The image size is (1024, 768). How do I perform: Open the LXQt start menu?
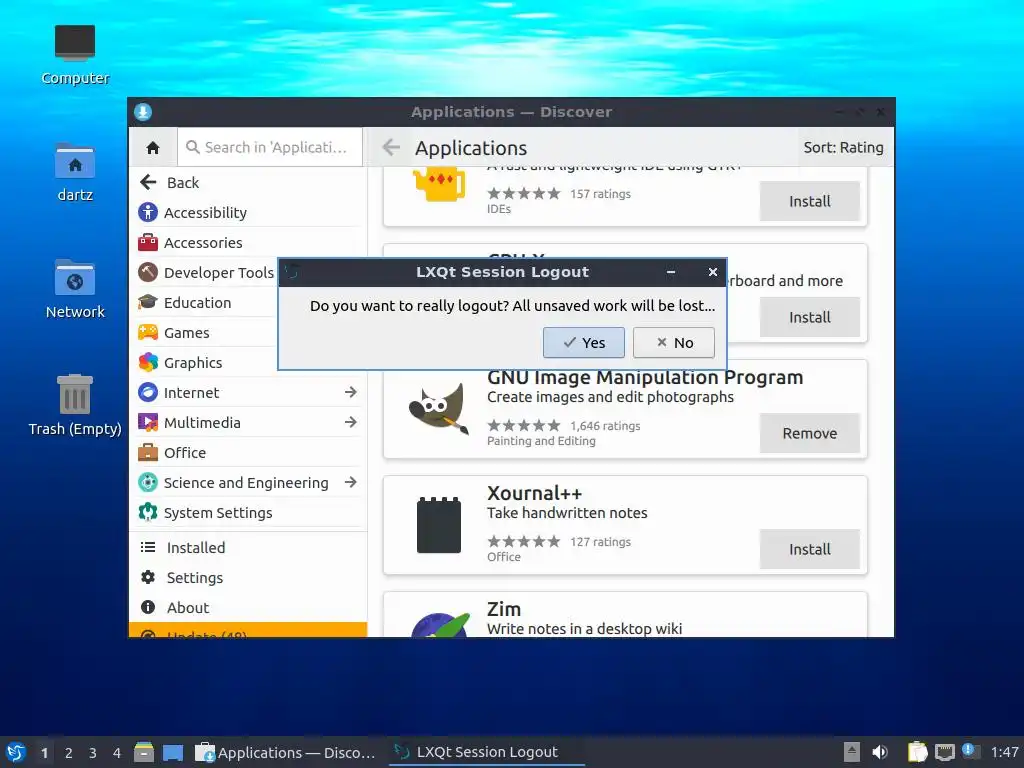16,752
